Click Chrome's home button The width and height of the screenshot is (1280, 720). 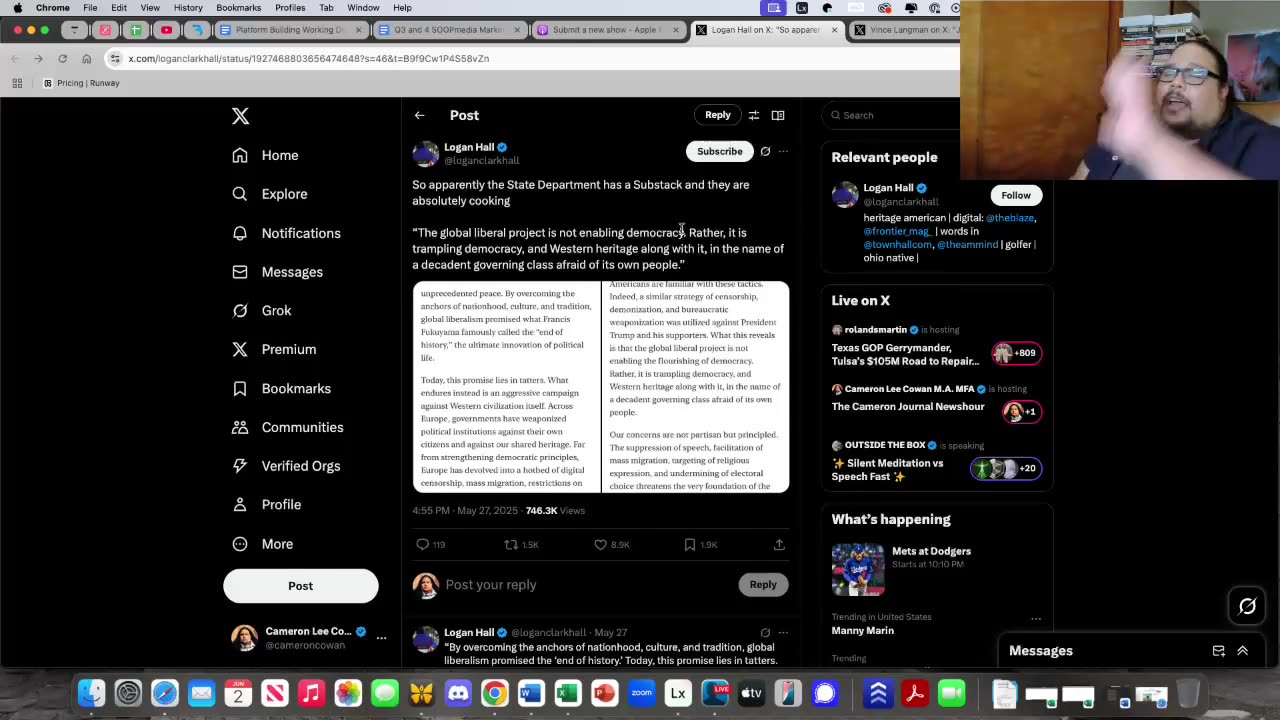87,58
